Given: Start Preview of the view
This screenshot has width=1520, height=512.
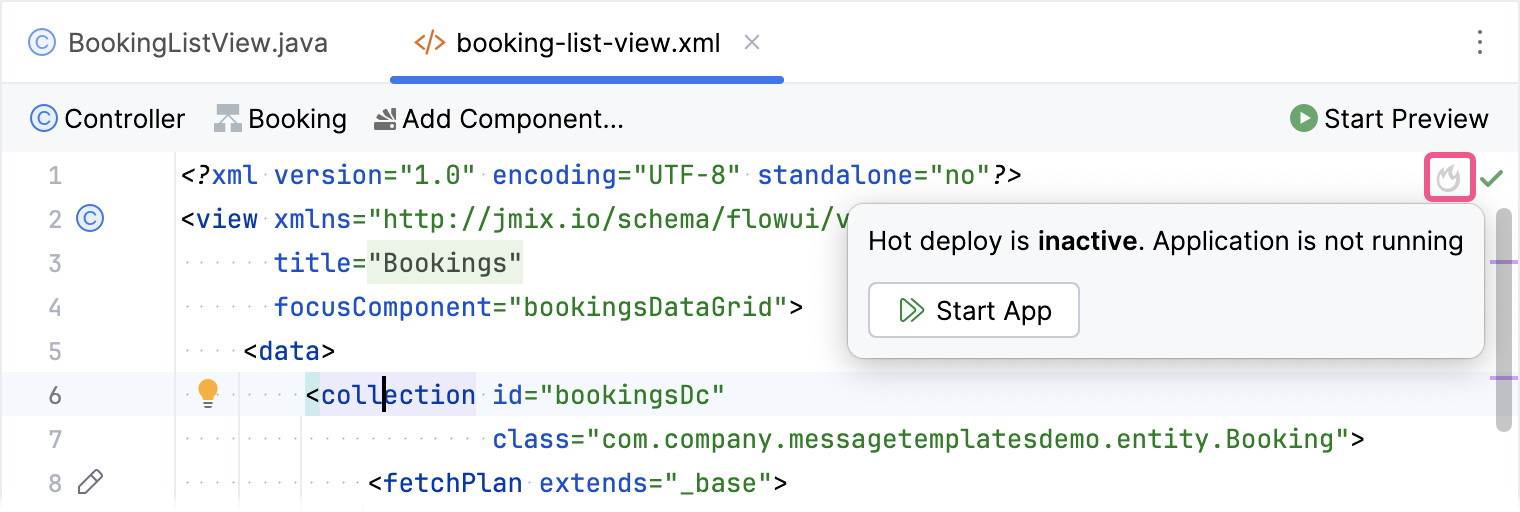Looking at the screenshot, I should click(x=1389, y=119).
